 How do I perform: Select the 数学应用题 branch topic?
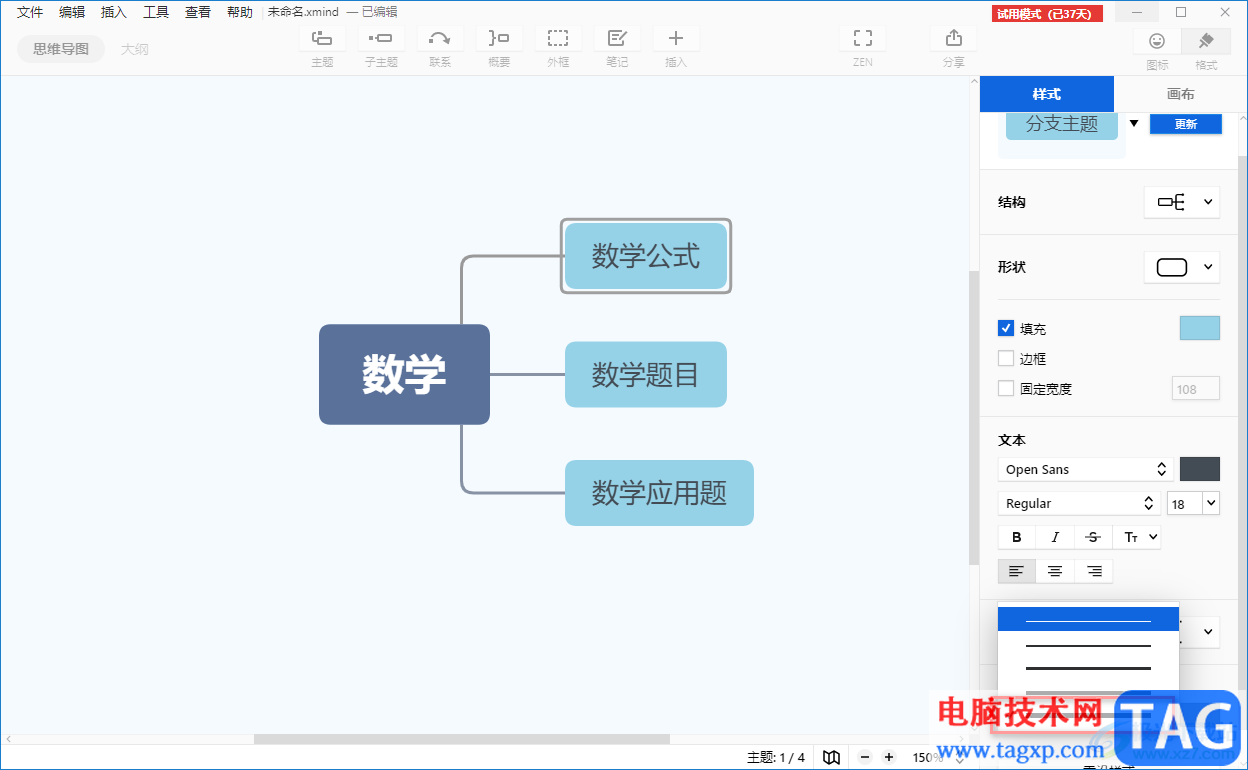coord(659,492)
